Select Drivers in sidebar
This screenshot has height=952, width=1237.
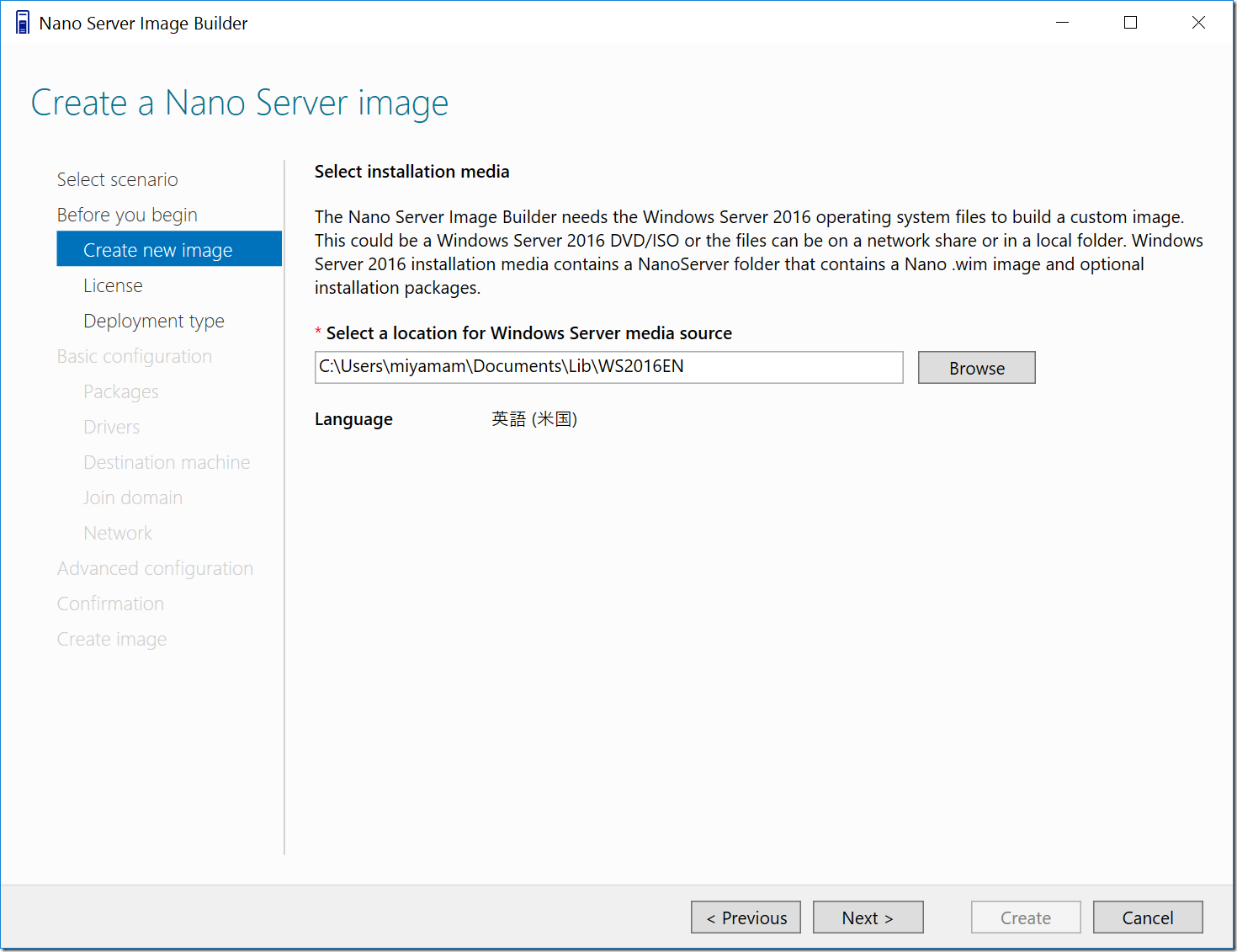111,427
